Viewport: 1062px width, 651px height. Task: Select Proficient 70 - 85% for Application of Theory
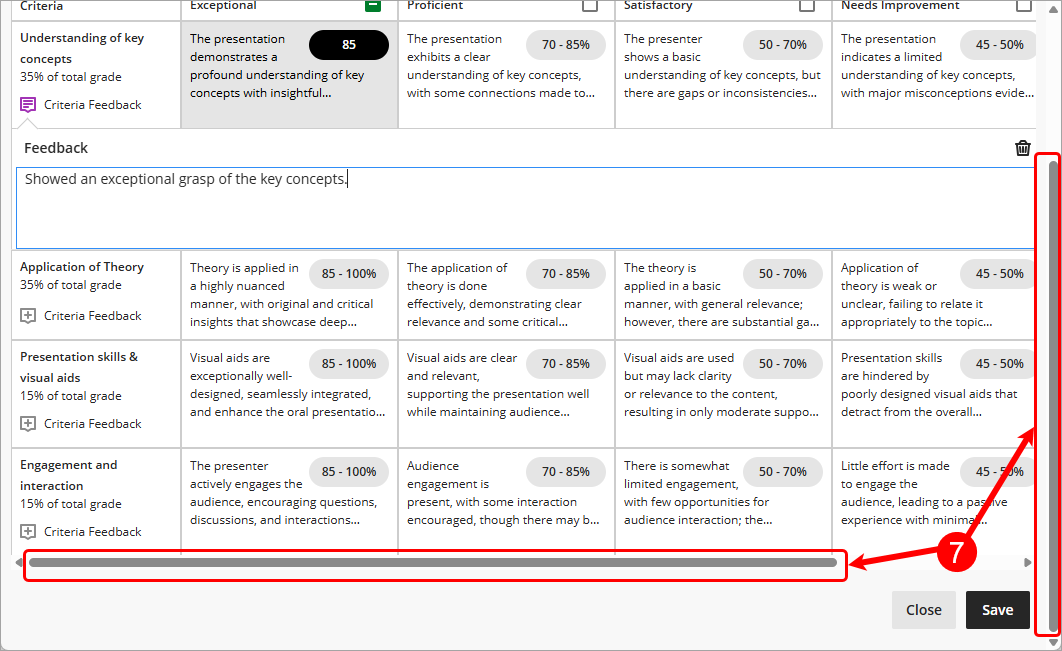[x=565, y=274]
